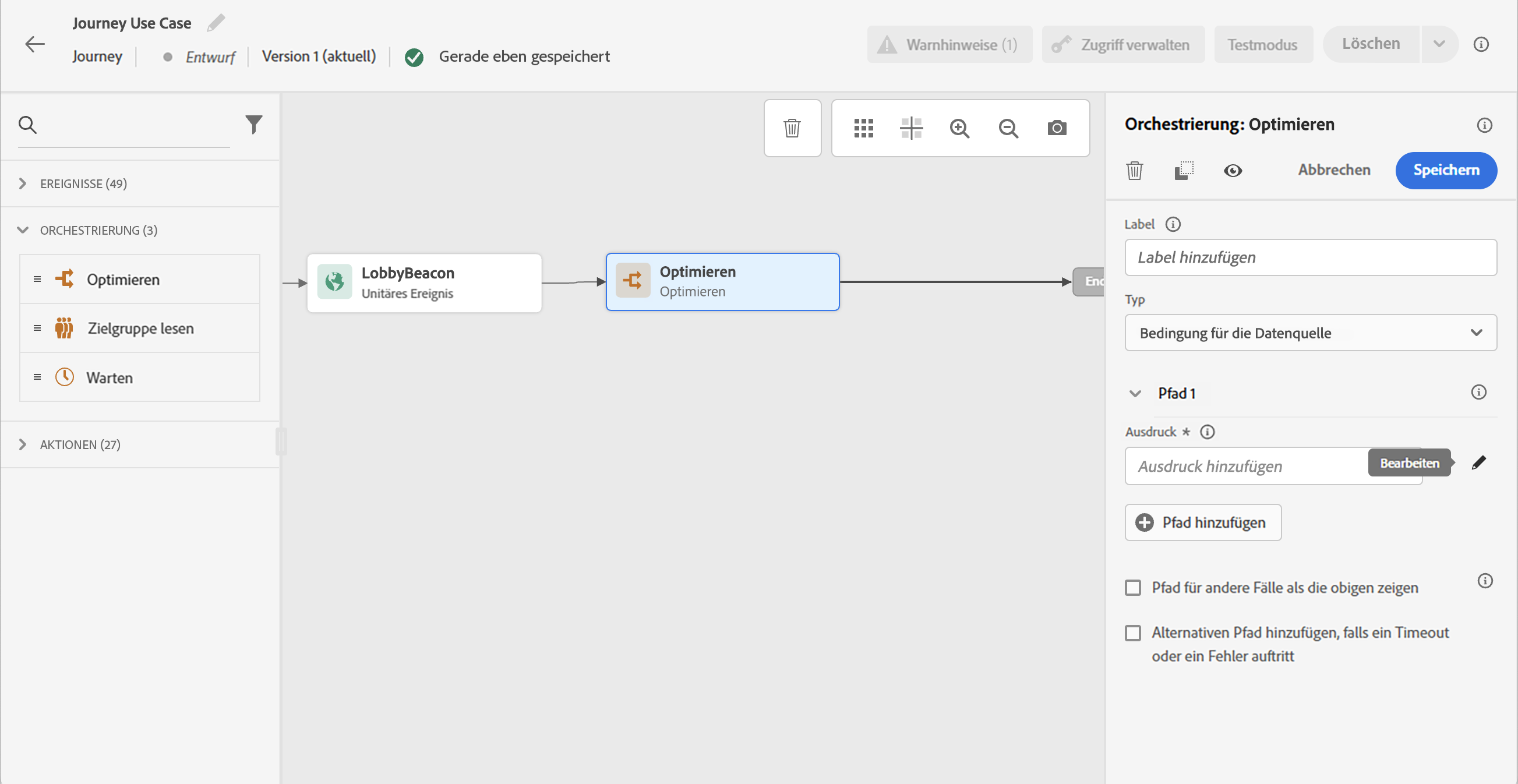Collapse the Pfad 1 section
1518x784 pixels.
pyautogui.click(x=1135, y=394)
